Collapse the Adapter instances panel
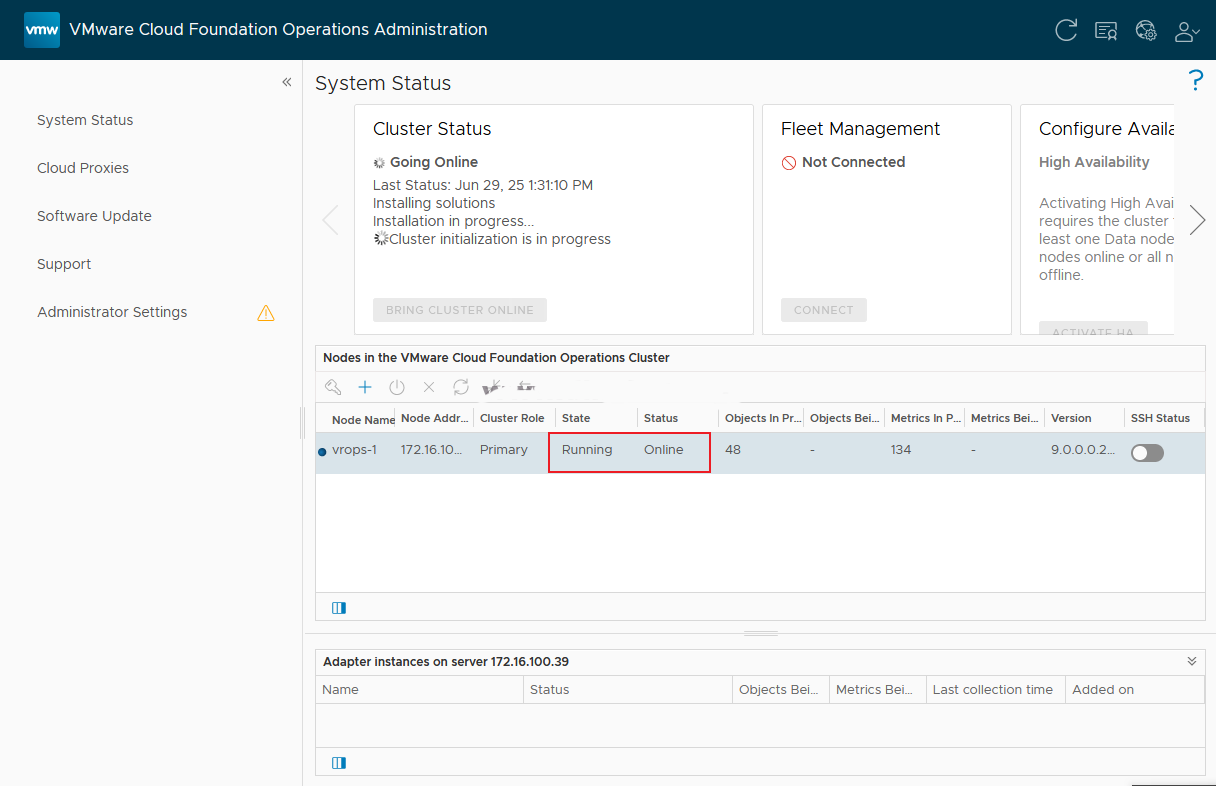The image size is (1216, 786). click(x=1192, y=661)
